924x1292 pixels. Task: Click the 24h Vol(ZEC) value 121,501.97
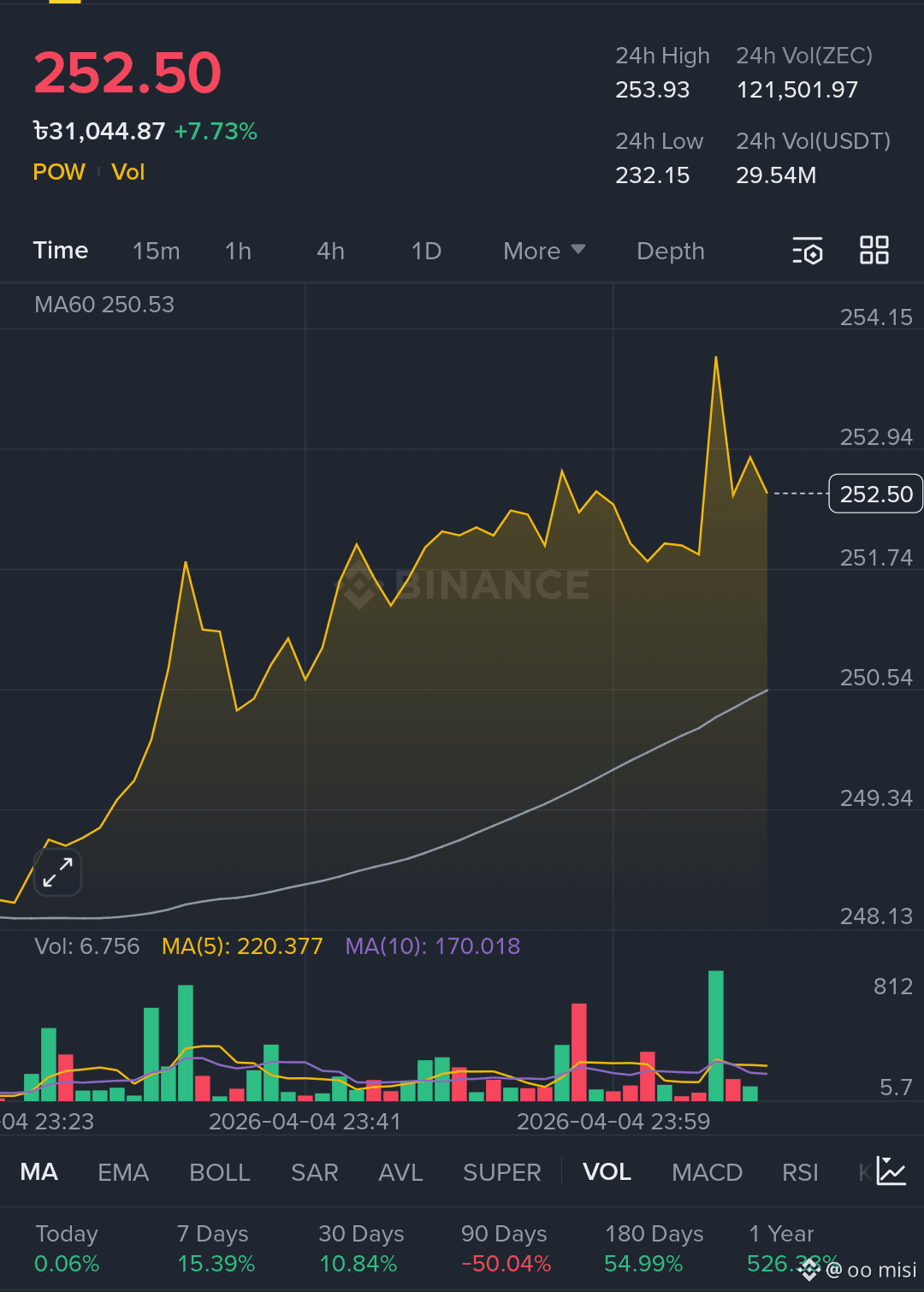[797, 90]
